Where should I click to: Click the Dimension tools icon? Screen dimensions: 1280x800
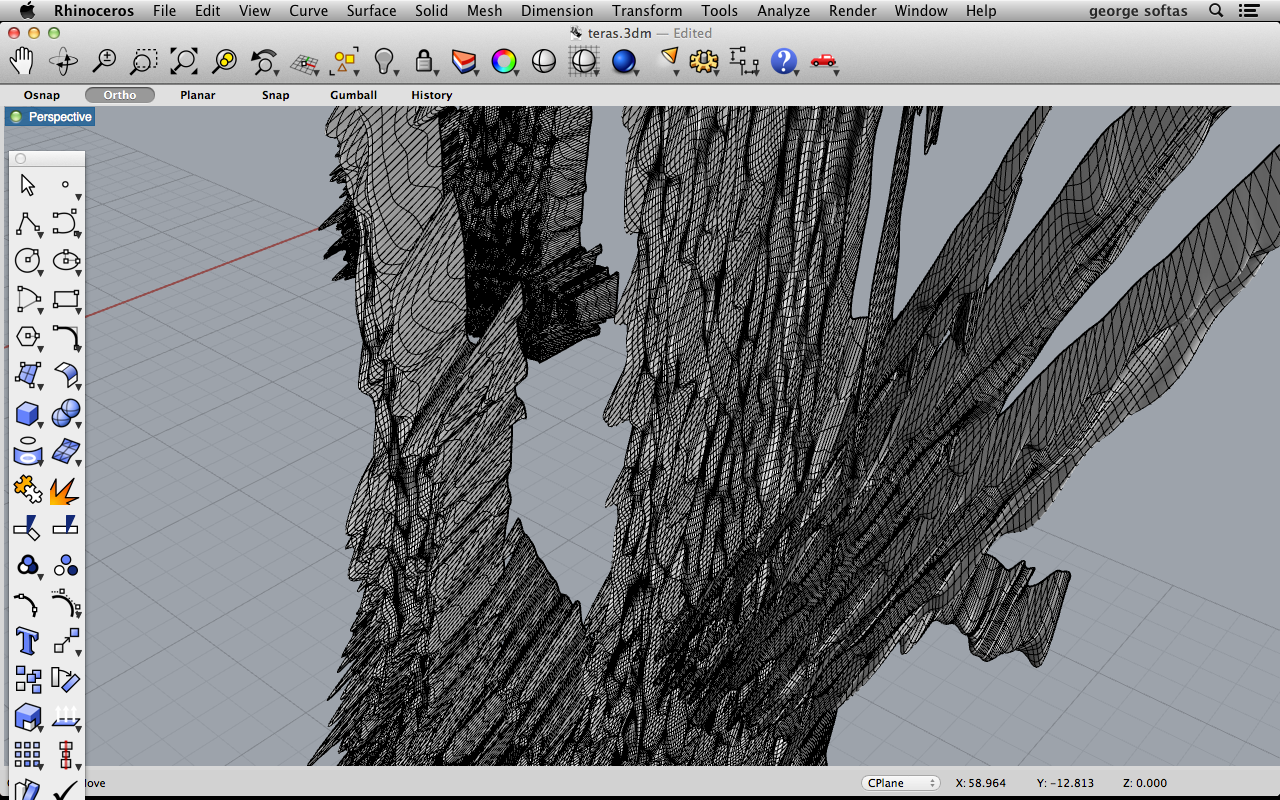click(744, 62)
